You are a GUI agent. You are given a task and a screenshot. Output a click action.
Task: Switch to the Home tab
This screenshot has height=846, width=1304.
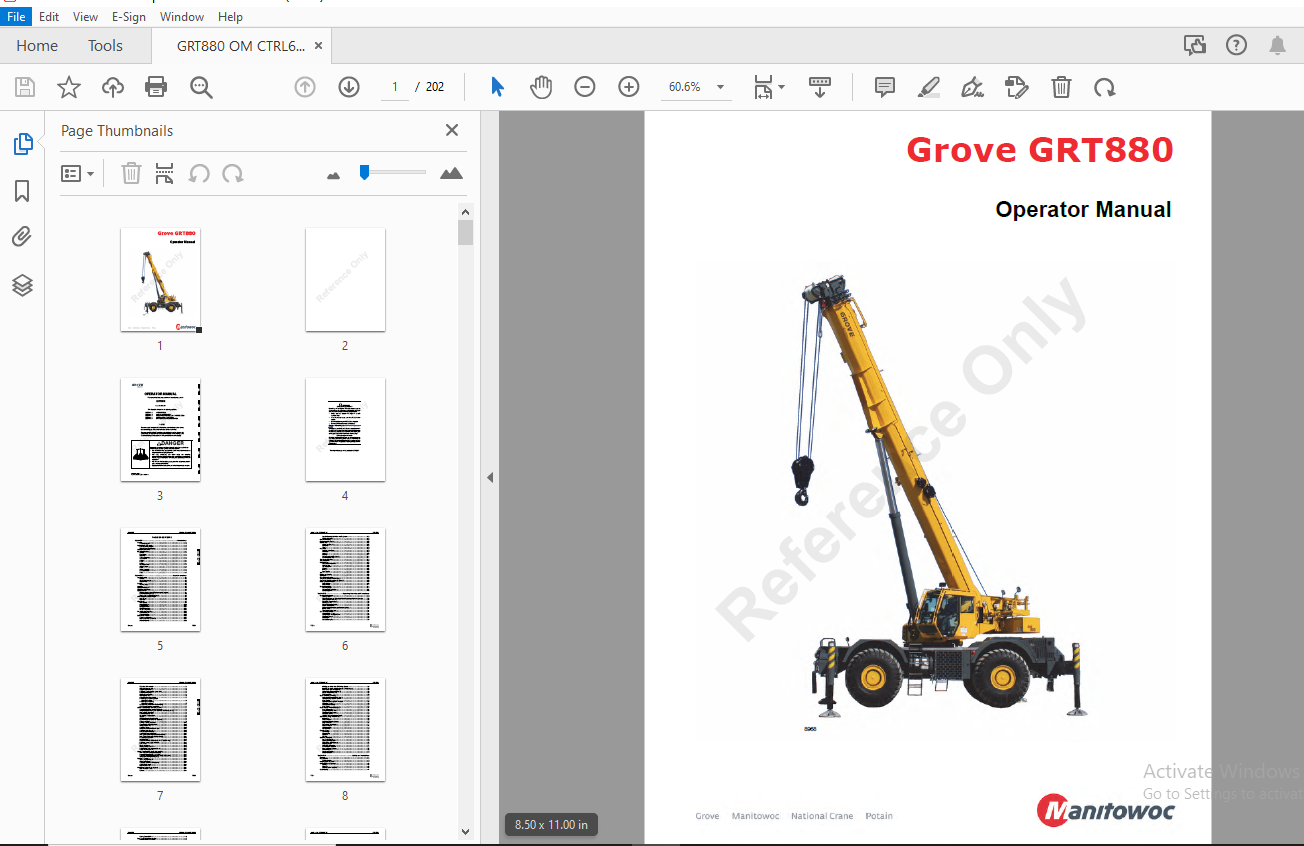pos(37,46)
